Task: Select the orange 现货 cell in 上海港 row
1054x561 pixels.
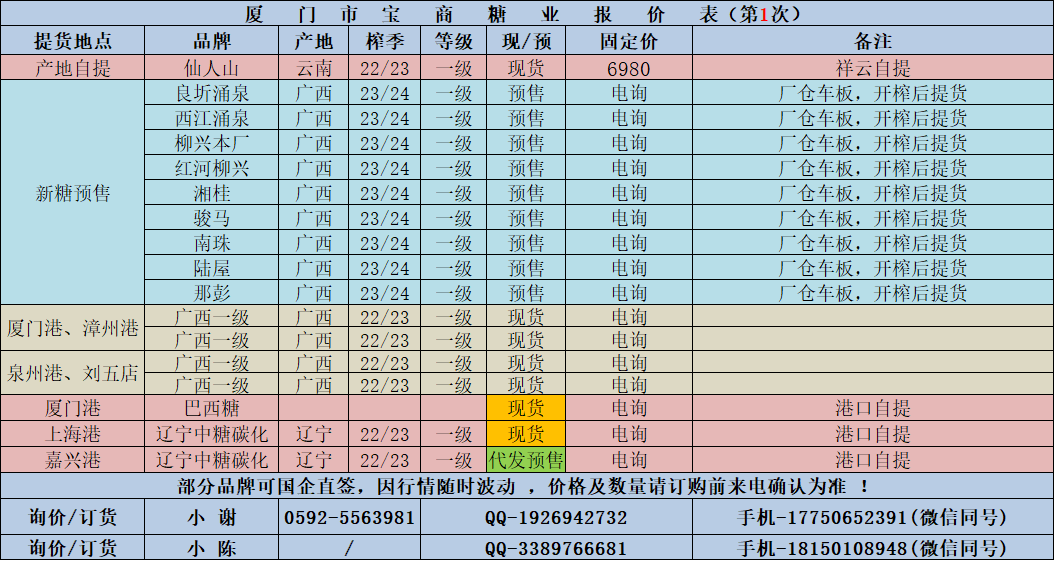Action: click(x=526, y=434)
